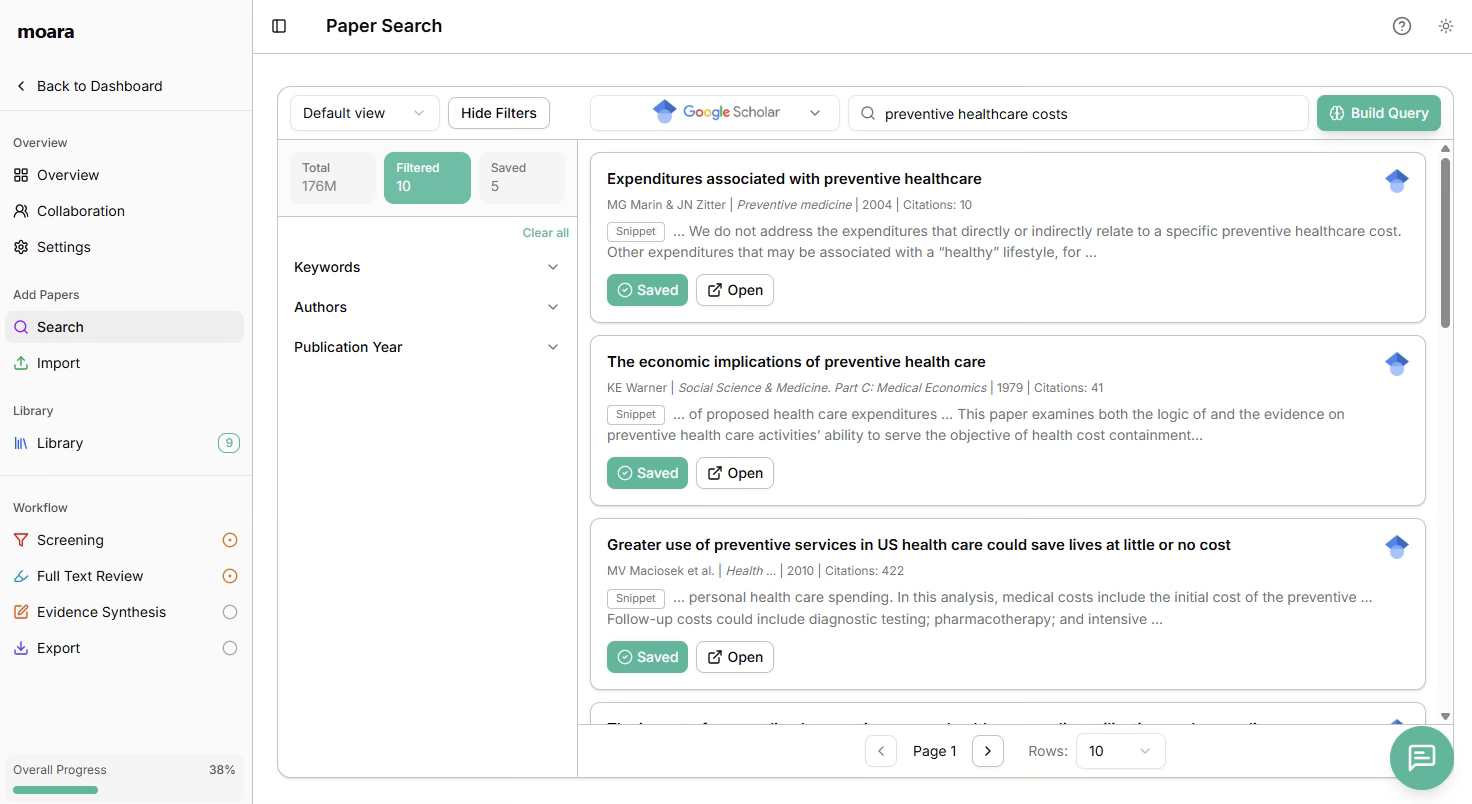1472x804 pixels.
Task: Open the Import papers icon
Action: 21,363
